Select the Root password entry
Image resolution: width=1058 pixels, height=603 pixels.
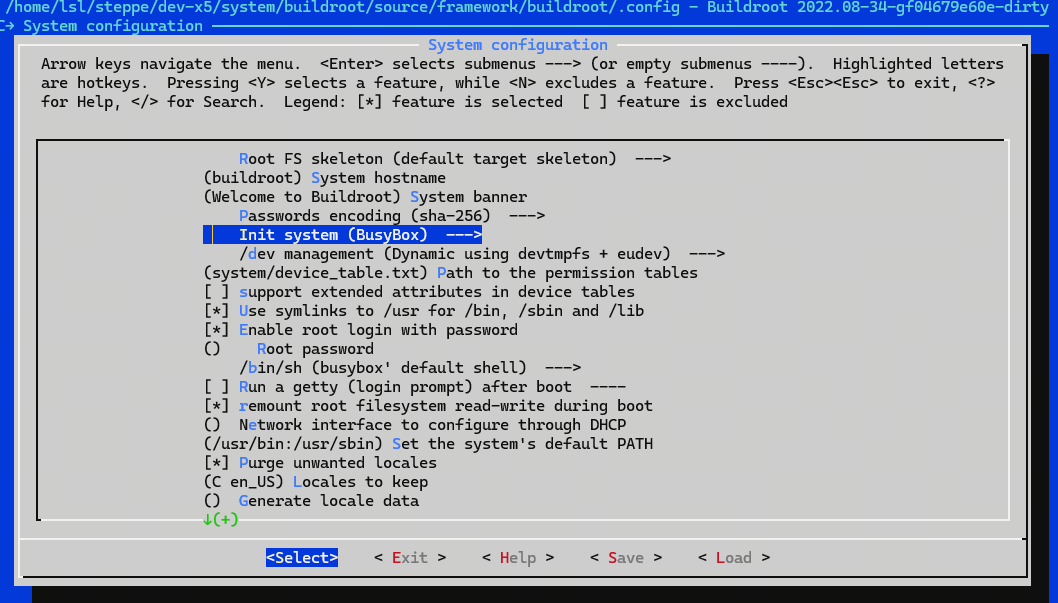click(x=289, y=349)
